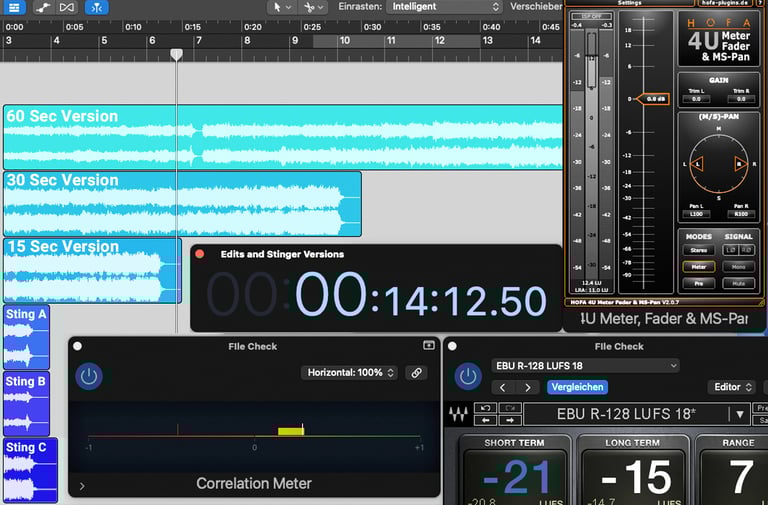
Task: Click the L pan handle in M/S-Pan circle
Action: [697, 164]
